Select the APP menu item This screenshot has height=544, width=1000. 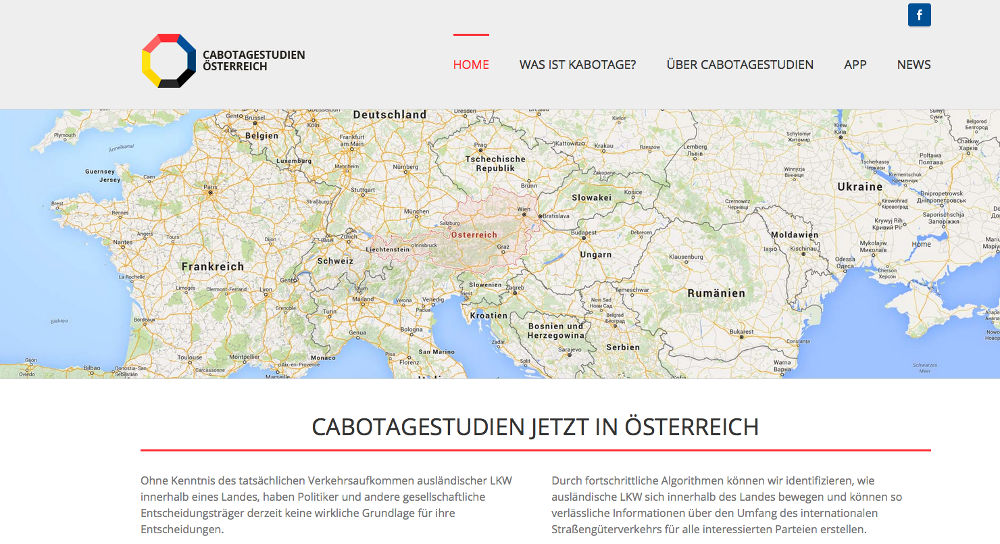click(855, 64)
